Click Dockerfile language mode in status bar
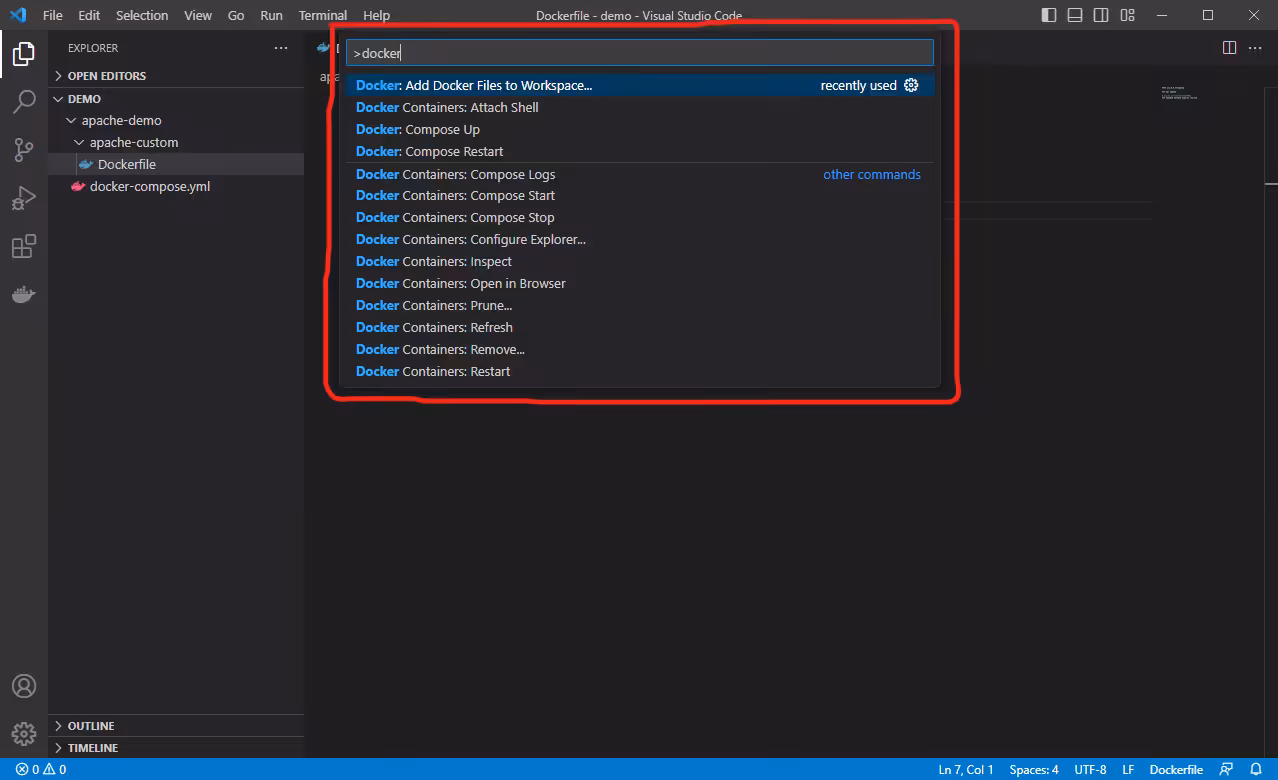 (1176, 769)
